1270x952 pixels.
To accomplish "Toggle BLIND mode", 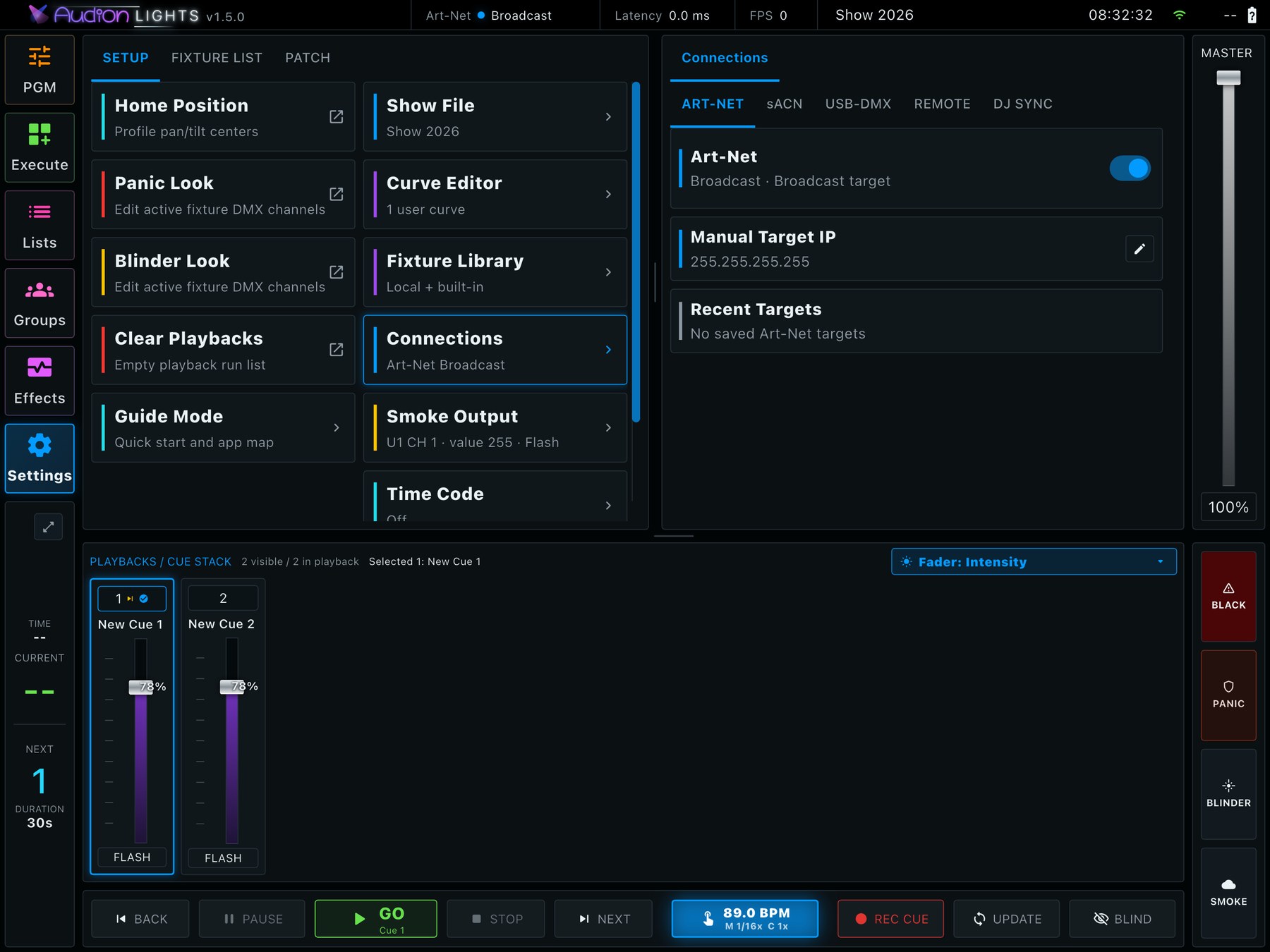I will pos(1122,919).
